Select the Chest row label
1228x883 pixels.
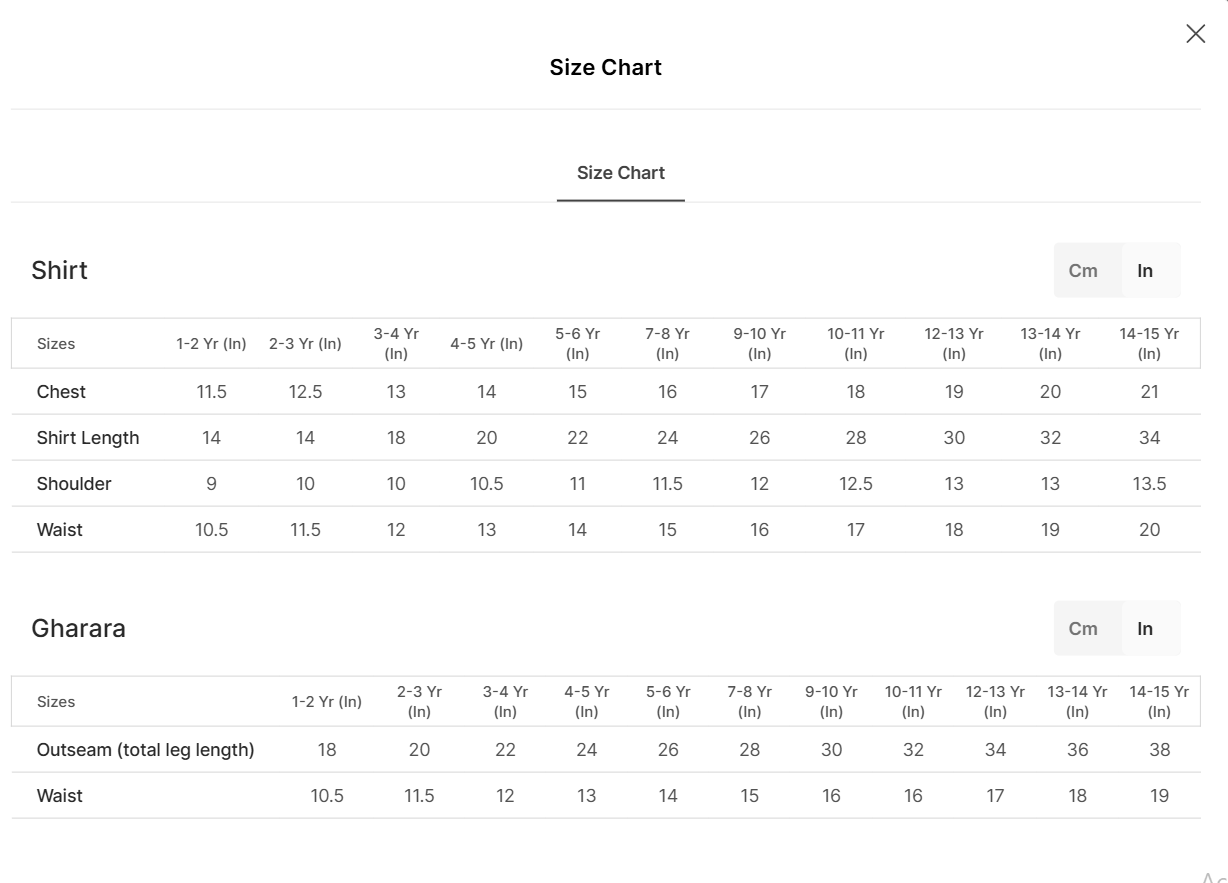[x=61, y=392]
